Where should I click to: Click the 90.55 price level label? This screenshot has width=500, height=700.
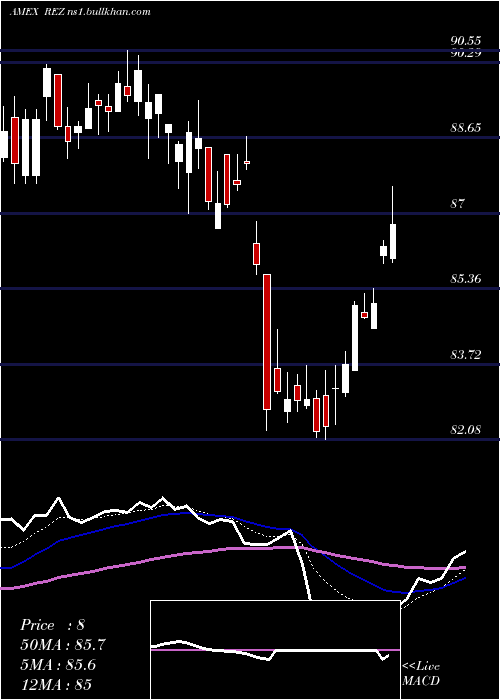click(465, 41)
